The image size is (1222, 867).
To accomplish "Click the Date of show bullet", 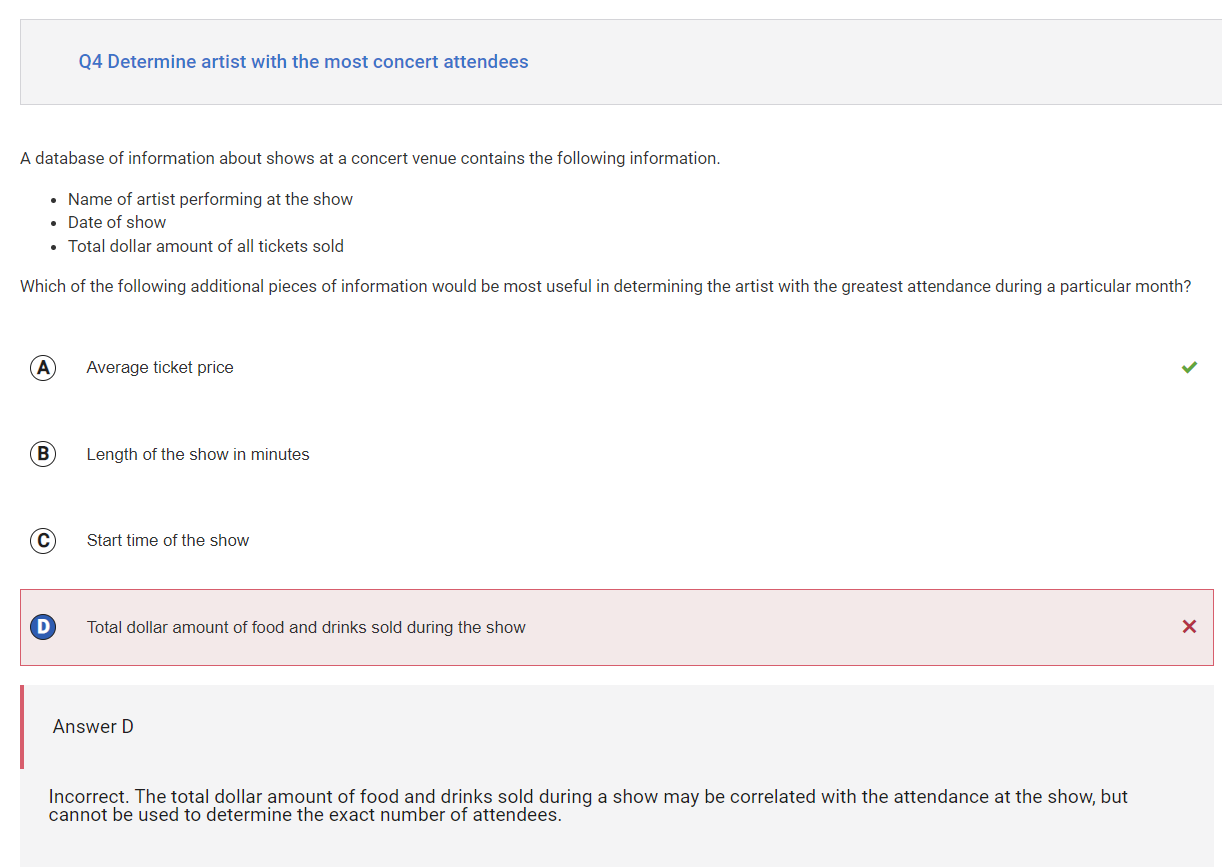I will (x=117, y=223).
